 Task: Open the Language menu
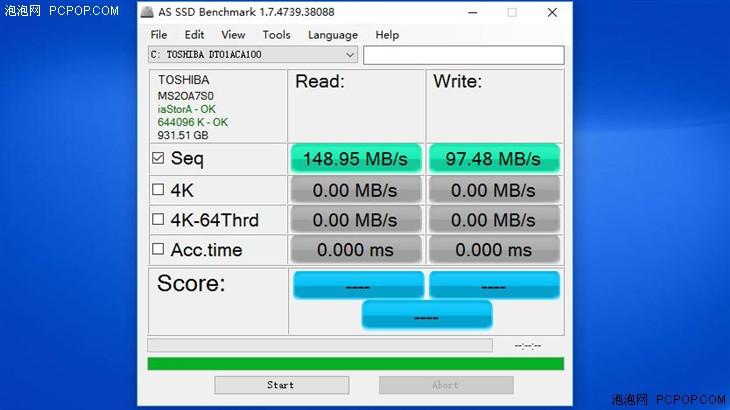click(x=333, y=35)
